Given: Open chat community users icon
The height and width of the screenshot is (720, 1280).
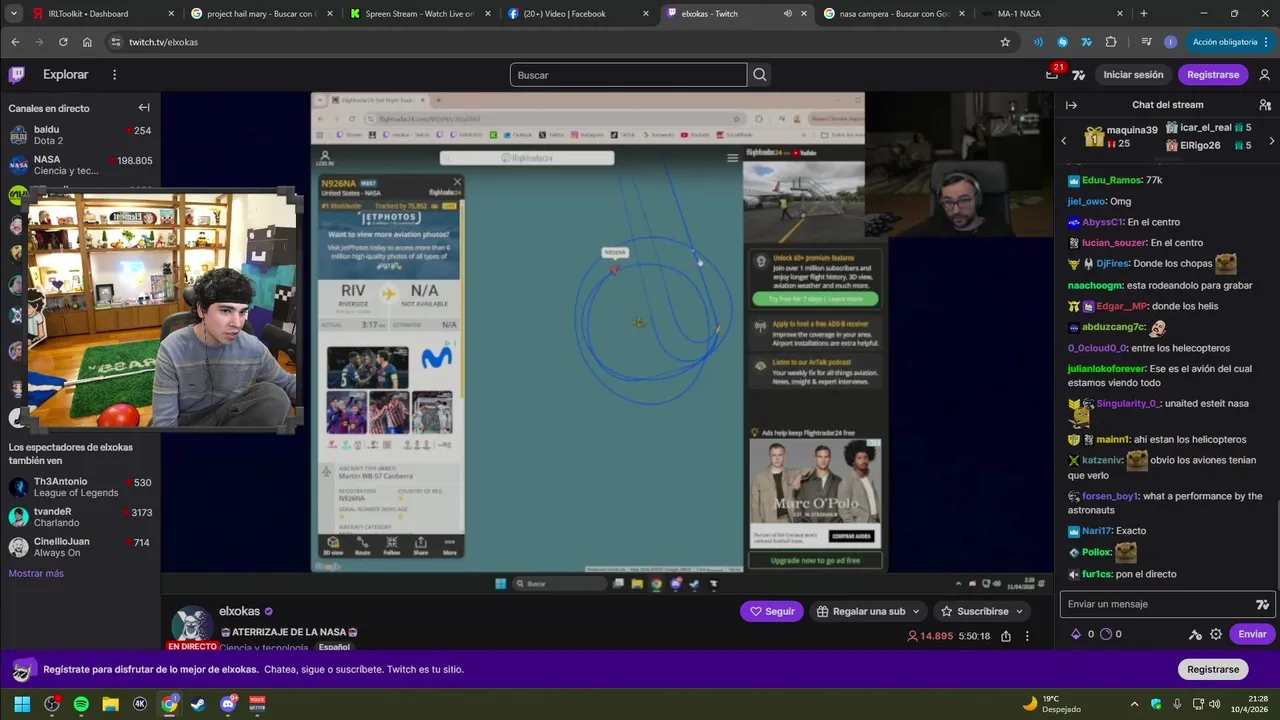Looking at the screenshot, I should tap(1265, 105).
